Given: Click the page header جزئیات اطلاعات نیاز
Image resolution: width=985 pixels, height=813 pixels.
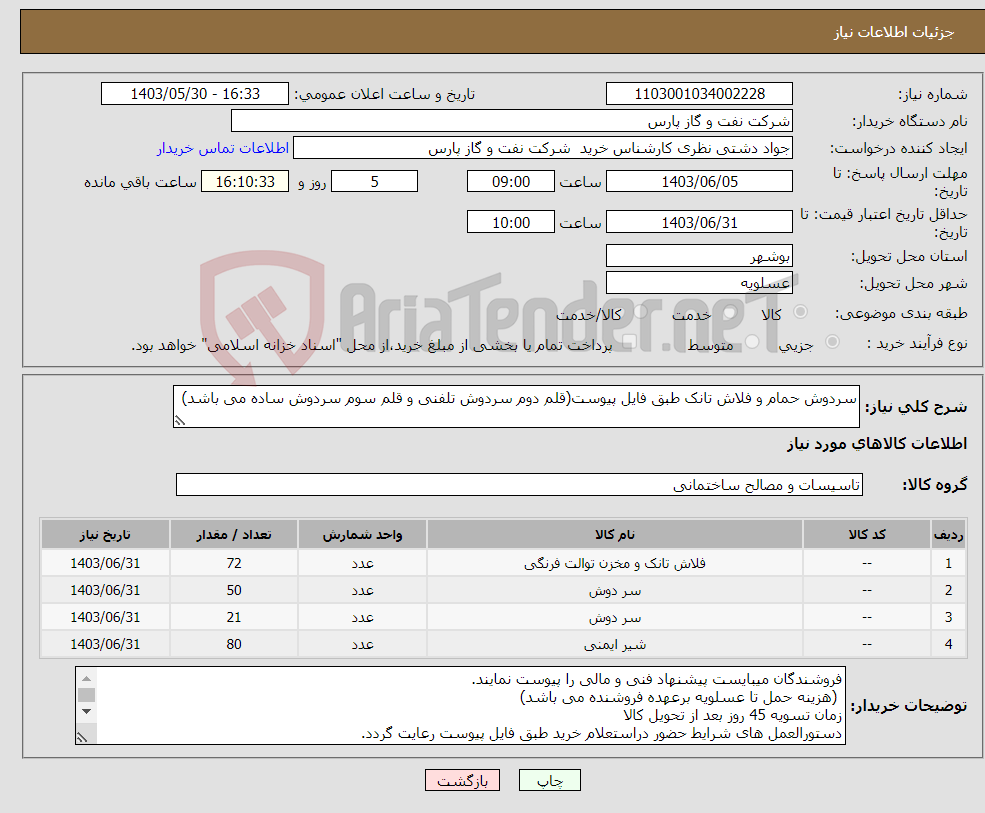Looking at the screenshot, I should pyautogui.click(x=893, y=32).
